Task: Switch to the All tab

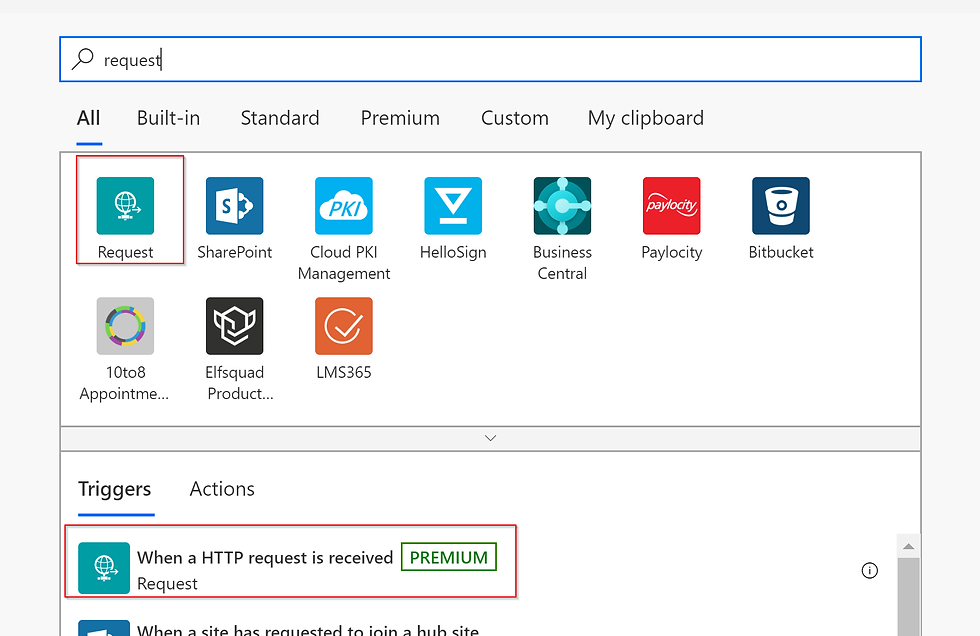Action: point(88,118)
